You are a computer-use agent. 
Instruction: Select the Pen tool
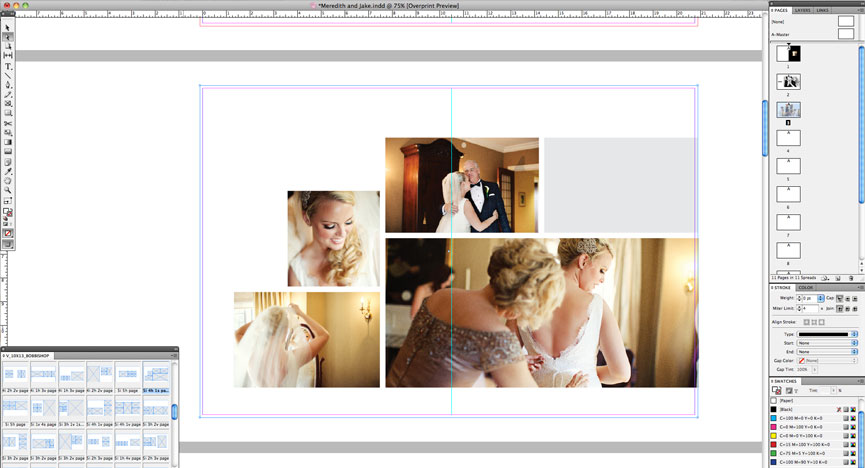pyautogui.click(x=8, y=85)
